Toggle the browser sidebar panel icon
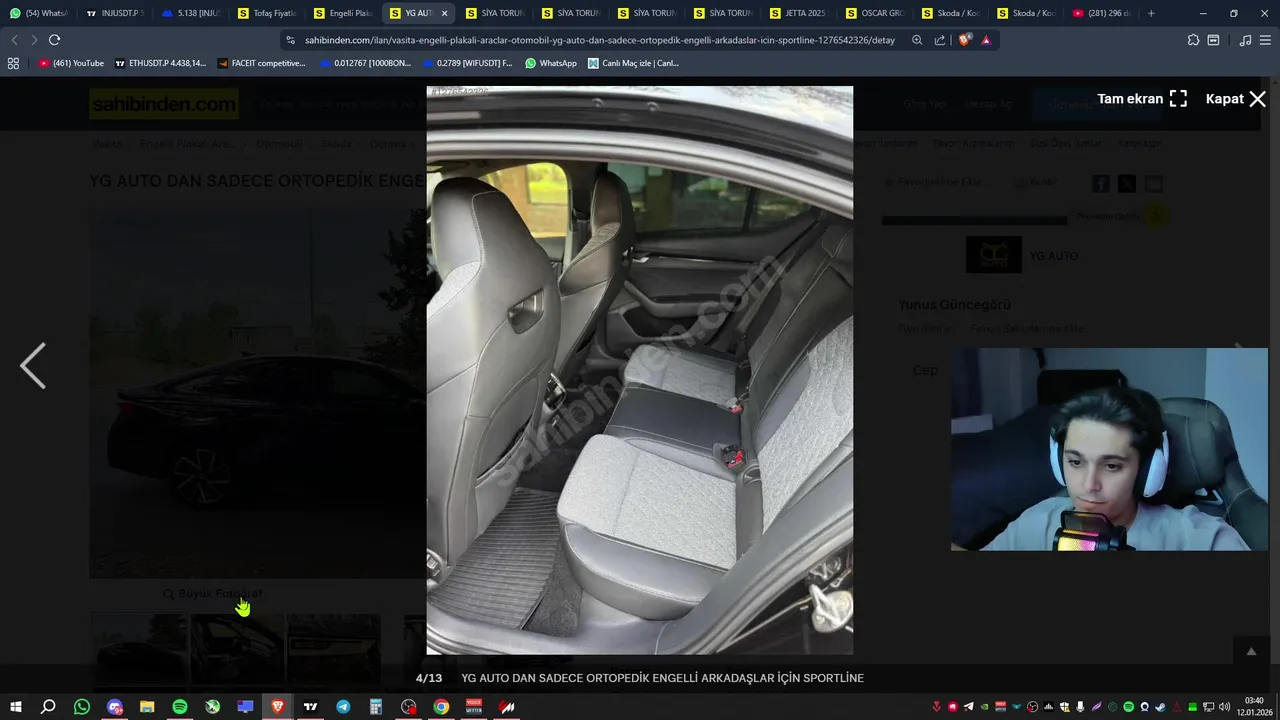The width and height of the screenshot is (1280, 720). [1213, 40]
